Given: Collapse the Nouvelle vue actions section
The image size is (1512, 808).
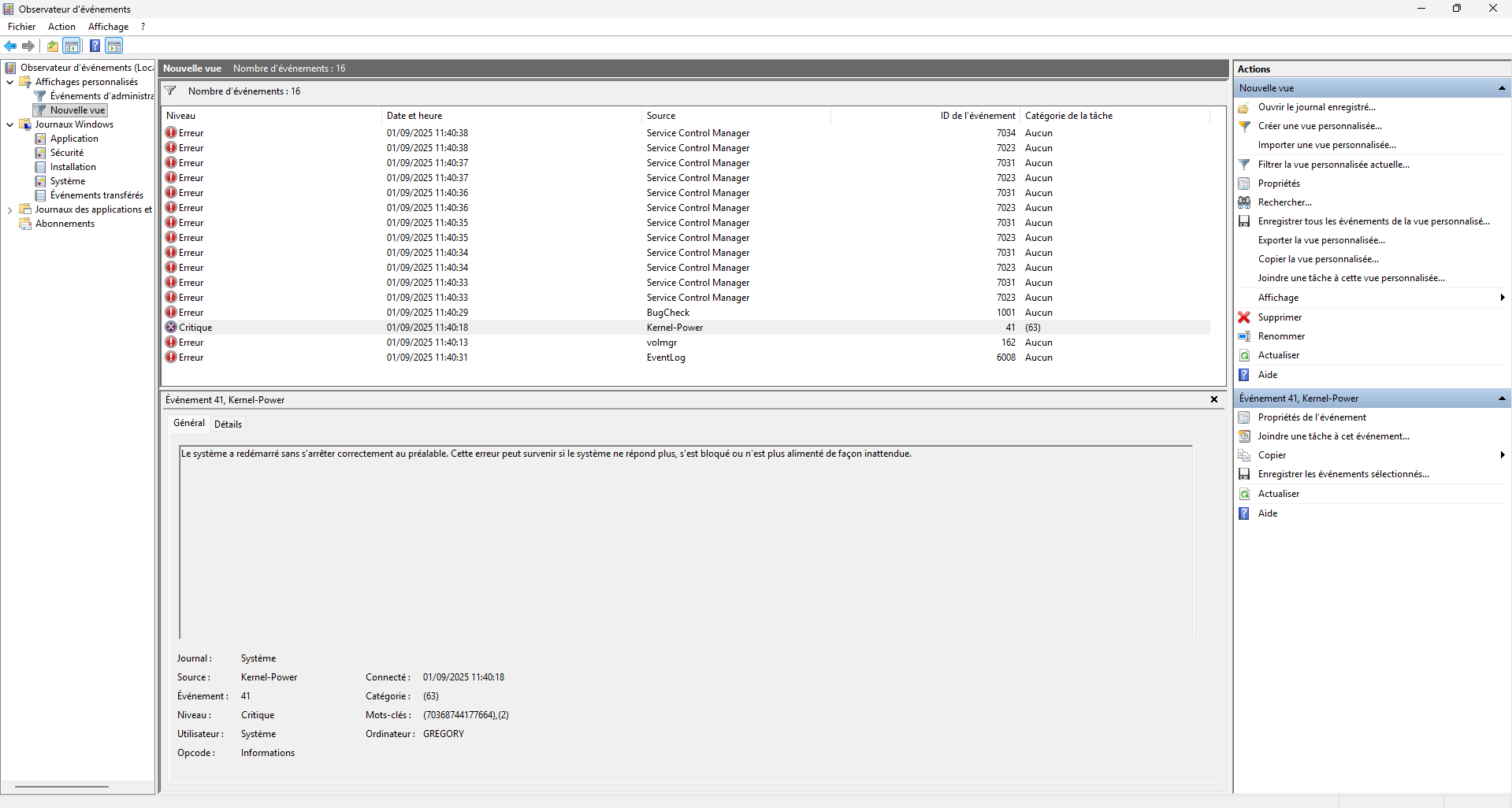Looking at the screenshot, I should pyautogui.click(x=1502, y=88).
